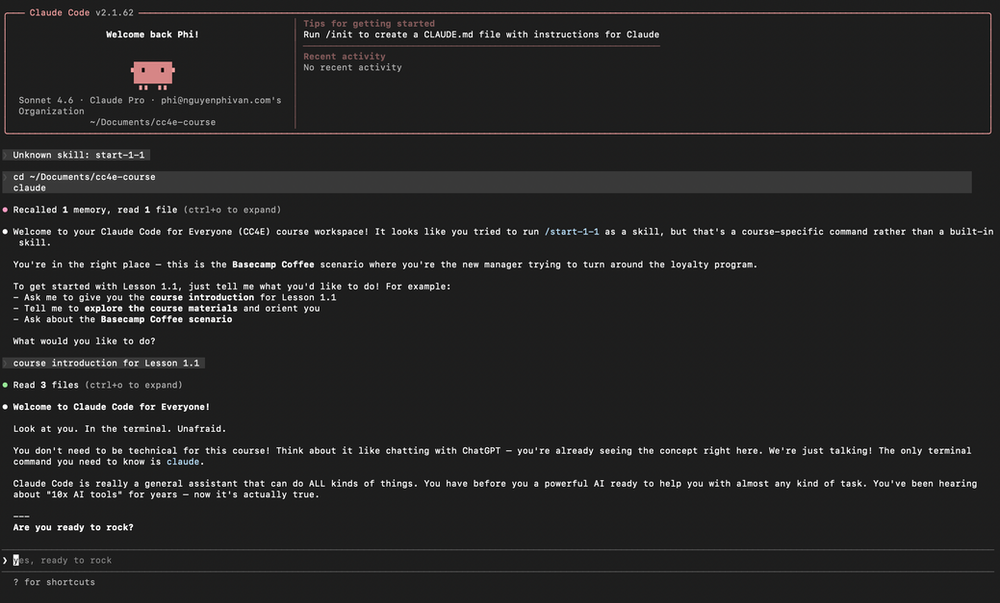Click the ~/Documents/cc4e-course path in welcome box
Viewport: 1000px width, 603px height.
[152, 122]
